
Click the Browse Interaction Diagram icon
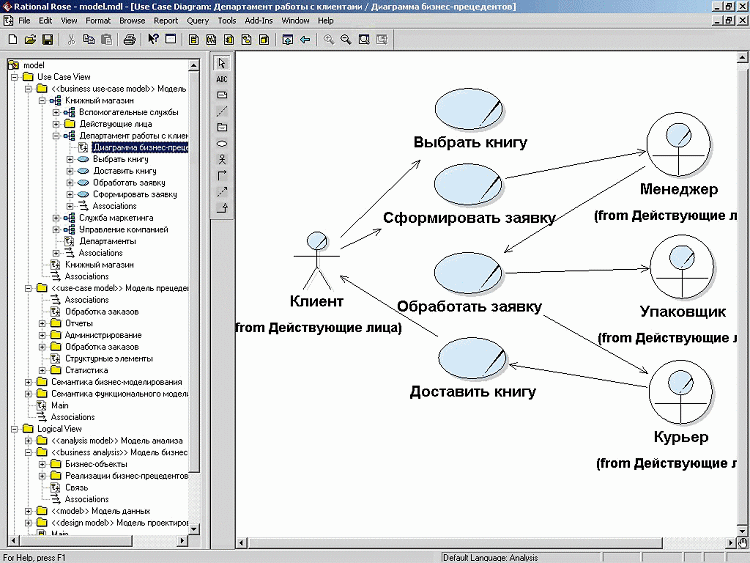pyautogui.click(x=211, y=40)
